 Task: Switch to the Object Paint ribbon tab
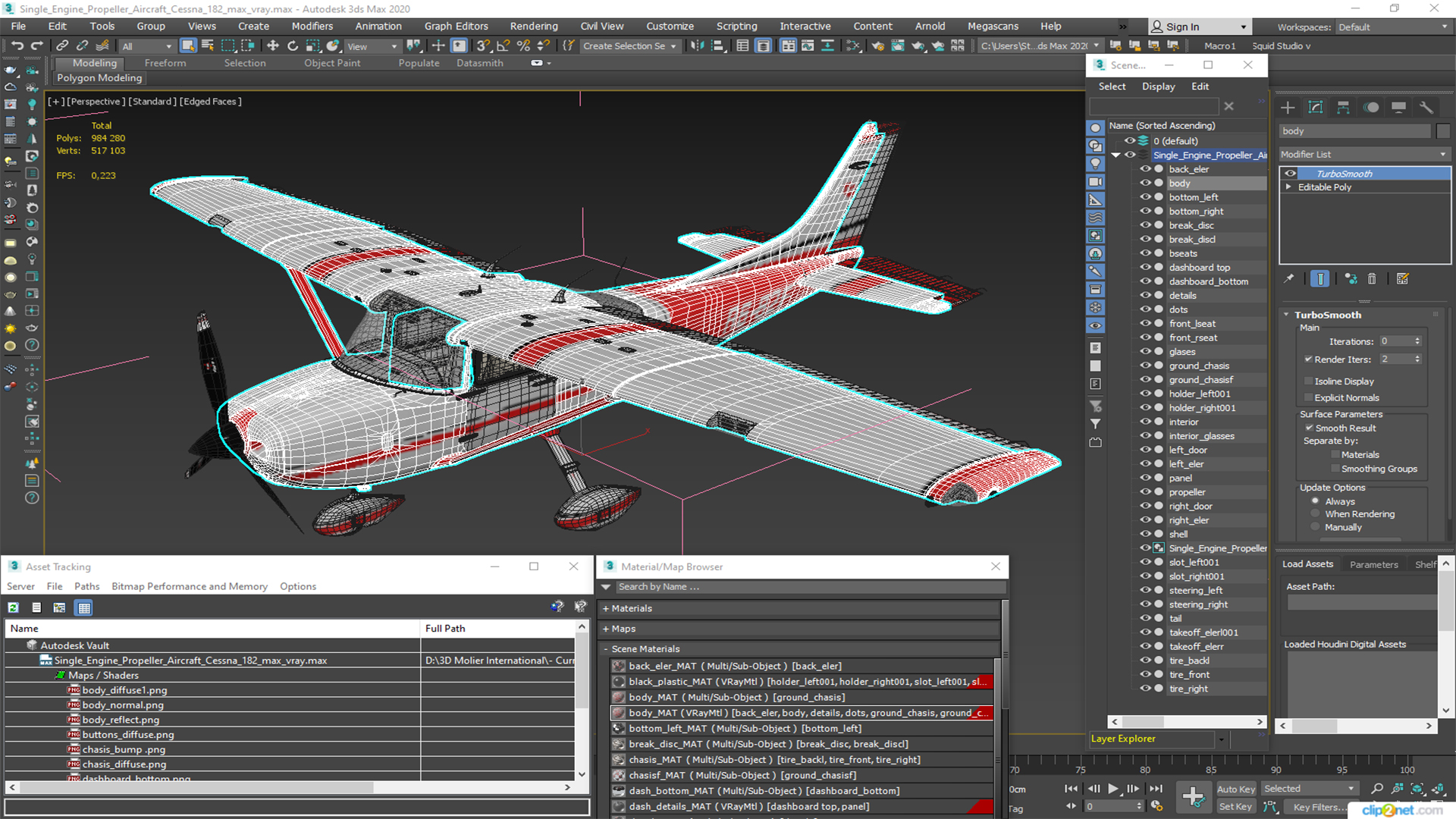tap(332, 63)
